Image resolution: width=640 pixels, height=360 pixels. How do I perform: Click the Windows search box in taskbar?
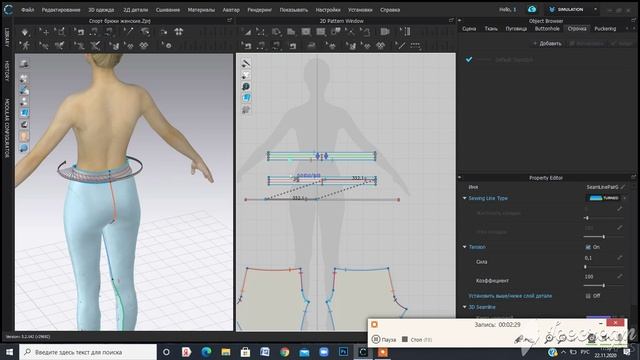coord(88,352)
